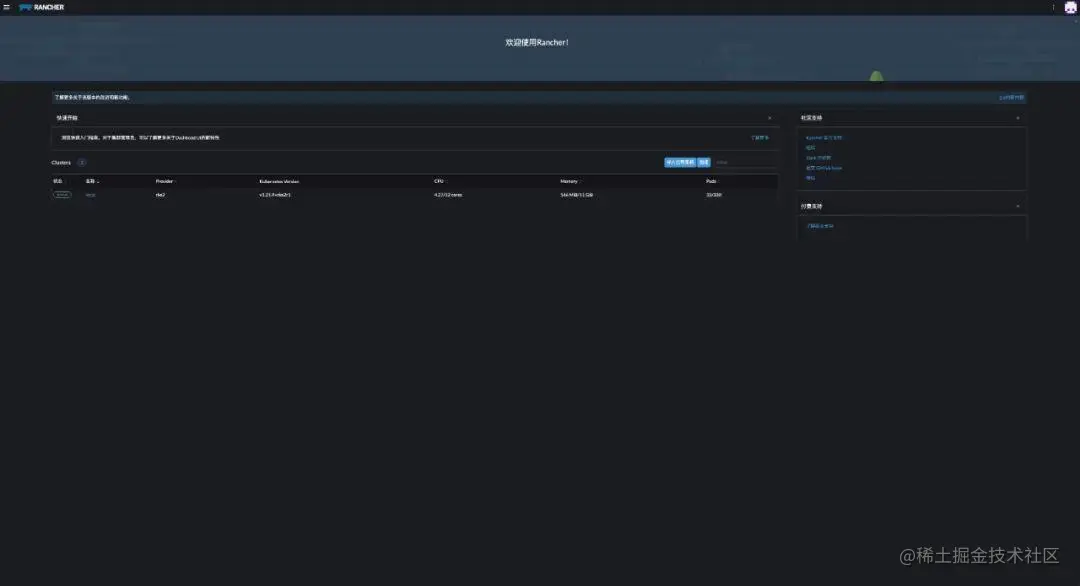This screenshot has width=1080, height=586.
Task: Collapse the commercial support panel
Action: click(1018, 206)
